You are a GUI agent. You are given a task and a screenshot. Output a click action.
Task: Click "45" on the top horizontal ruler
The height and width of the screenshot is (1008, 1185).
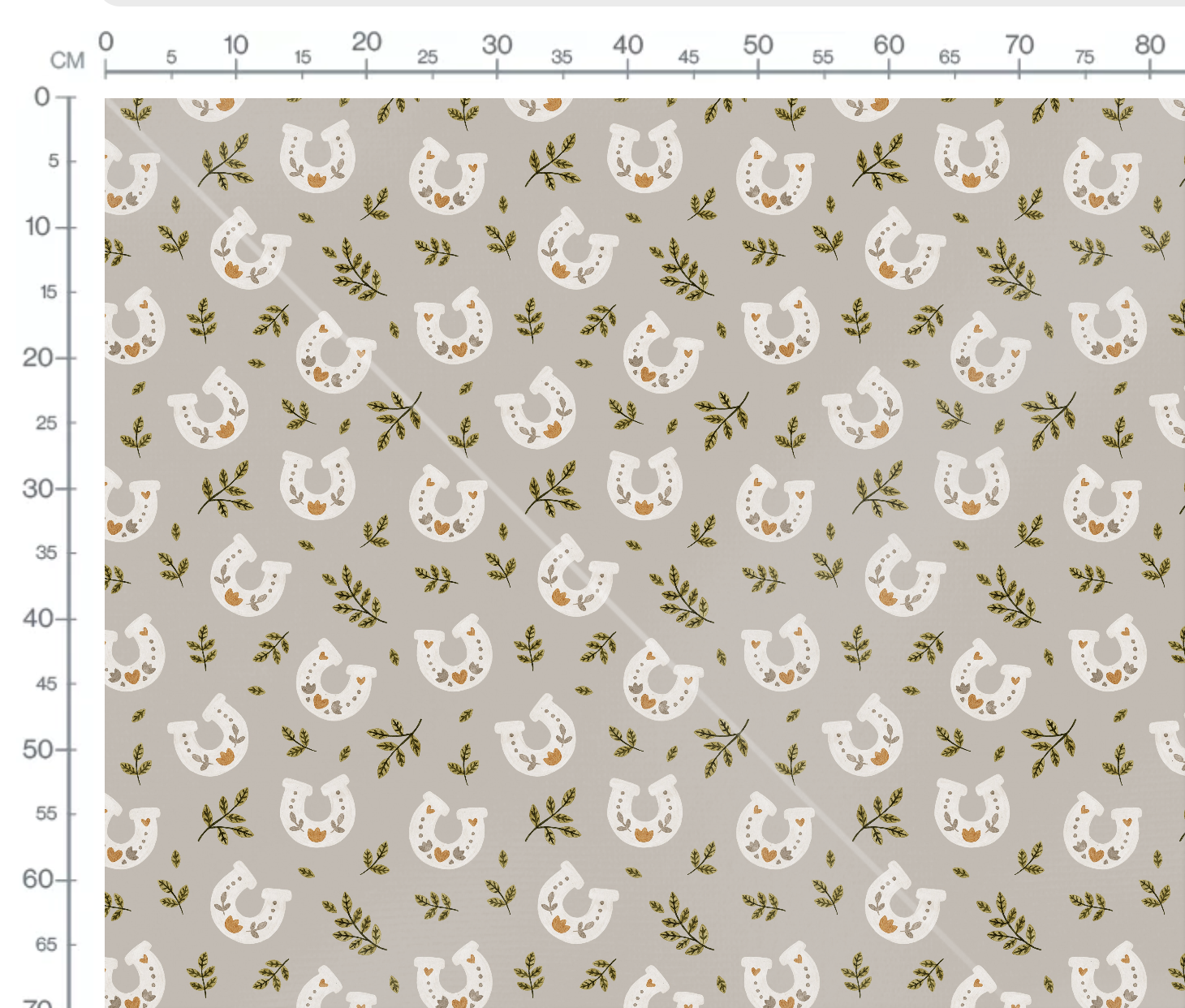pyautogui.click(x=688, y=57)
